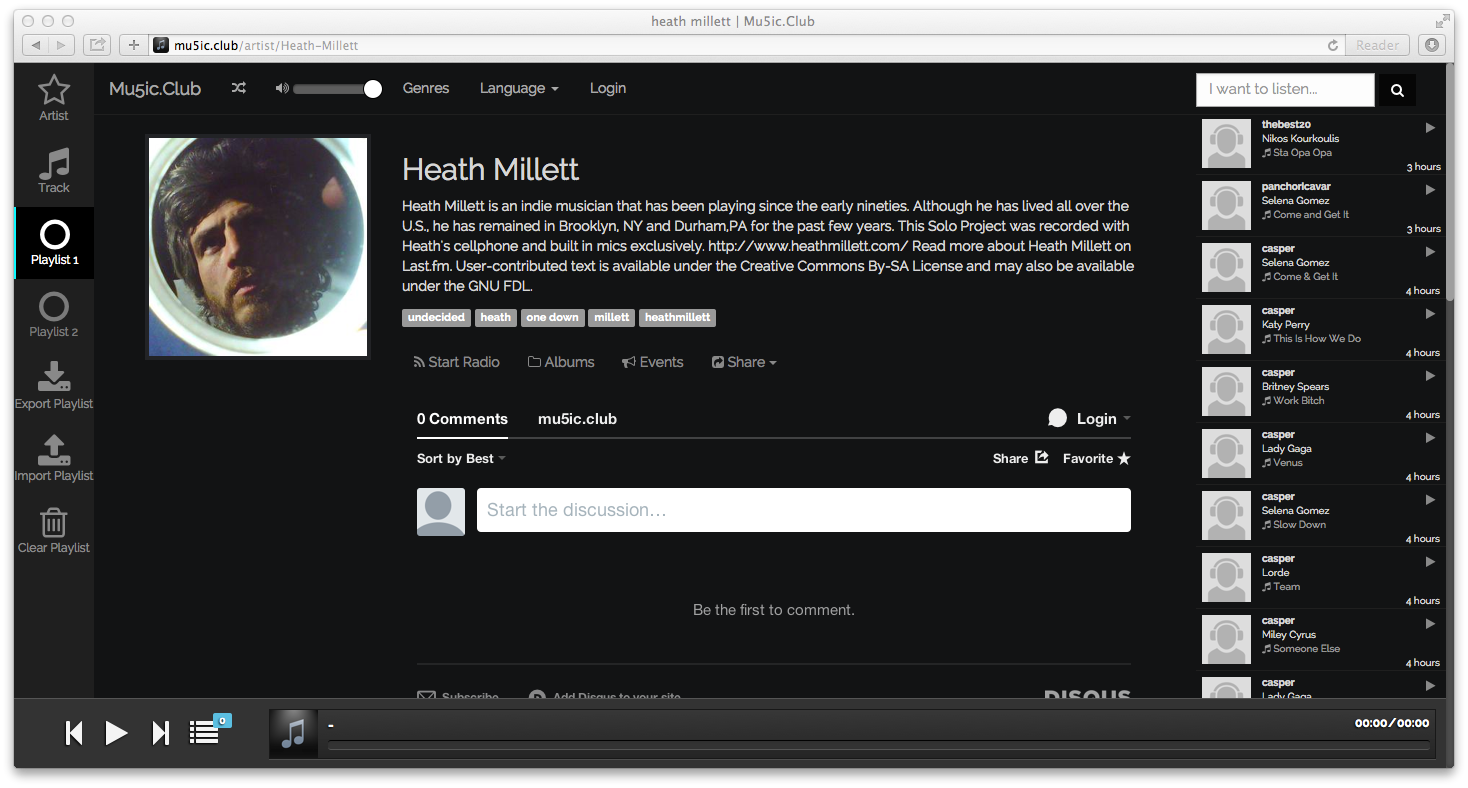Toggle shuffle icon in top navbar
The width and height of the screenshot is (1468, 788).
pos(238,88)
